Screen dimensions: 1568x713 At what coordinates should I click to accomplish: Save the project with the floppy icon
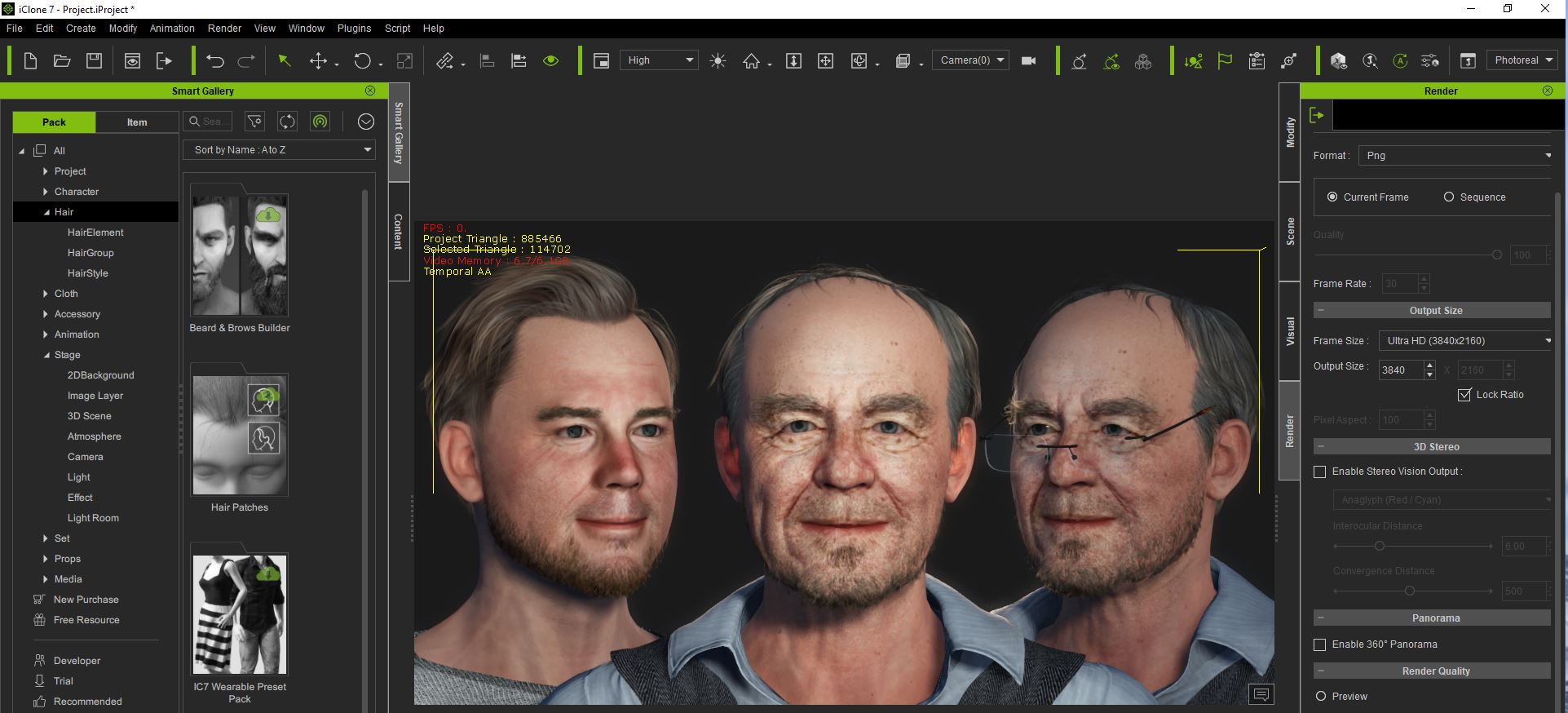[95, 60]
